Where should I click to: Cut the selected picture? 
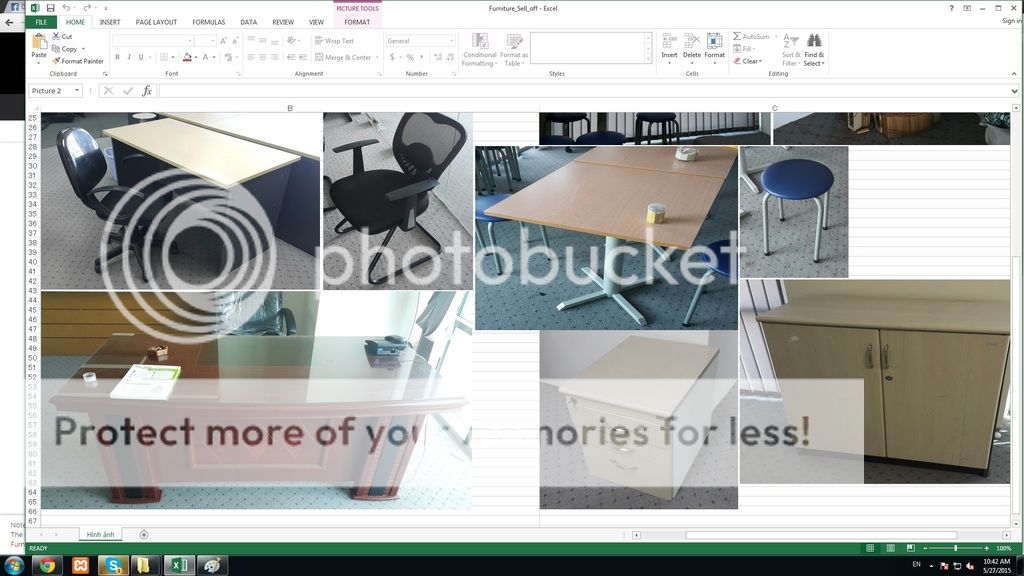[62, 37]
